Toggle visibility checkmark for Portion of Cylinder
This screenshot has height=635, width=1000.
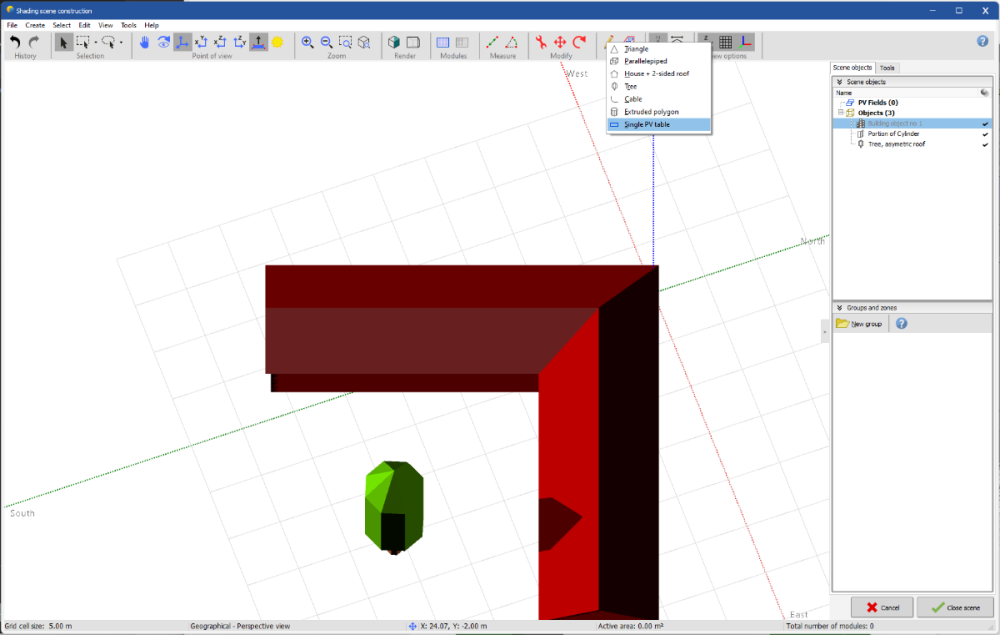tap(985, 133)
